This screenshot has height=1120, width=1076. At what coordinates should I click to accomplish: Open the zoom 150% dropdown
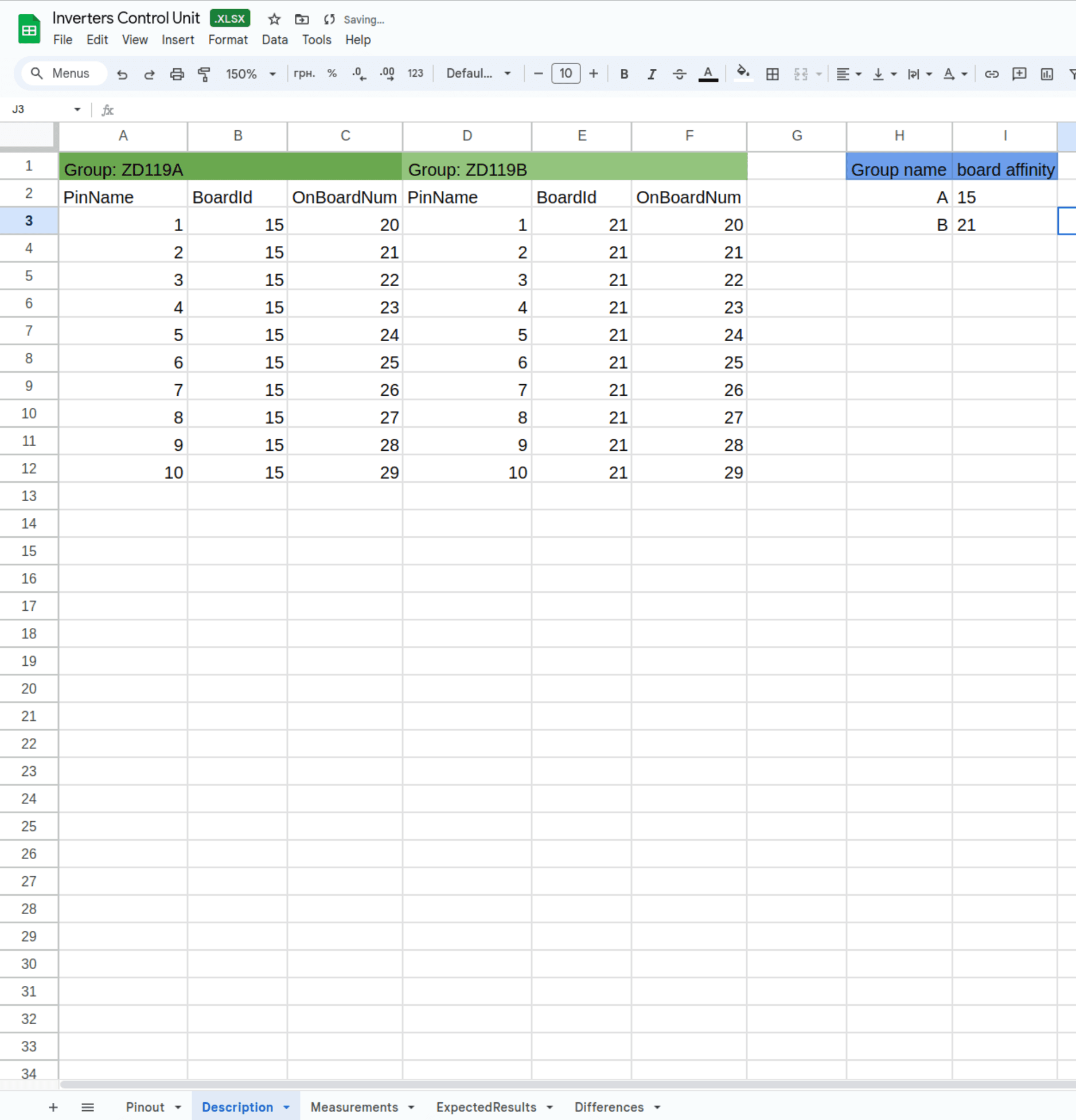251,74
